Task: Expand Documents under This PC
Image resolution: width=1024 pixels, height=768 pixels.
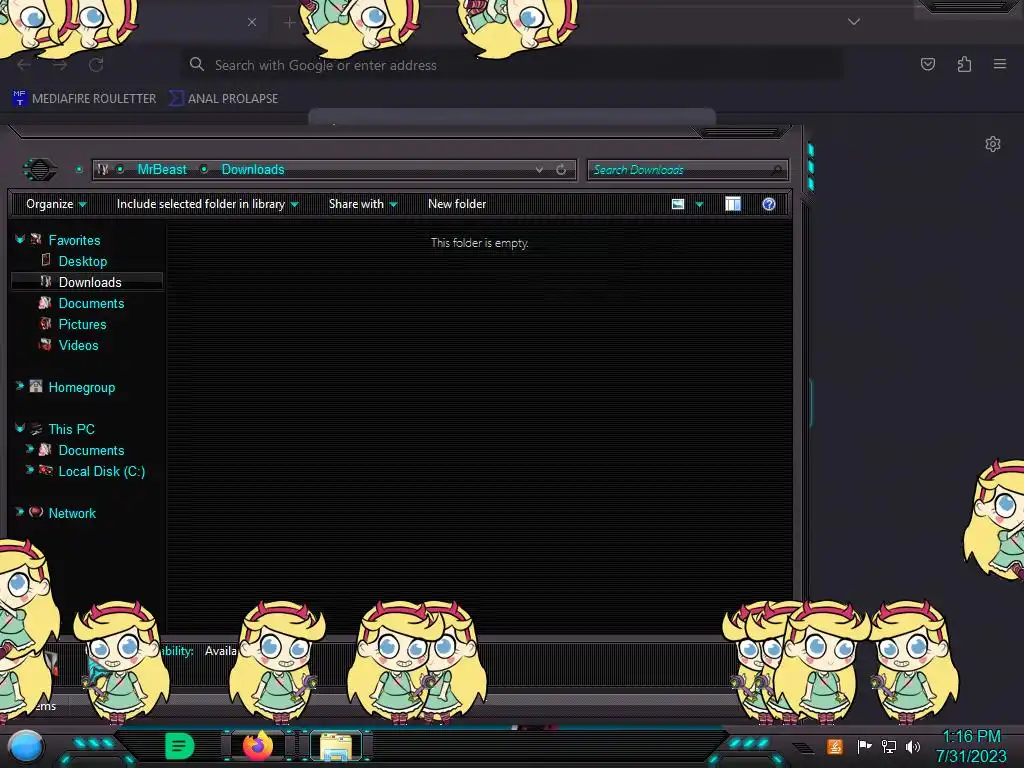Action: coord(29,449)
